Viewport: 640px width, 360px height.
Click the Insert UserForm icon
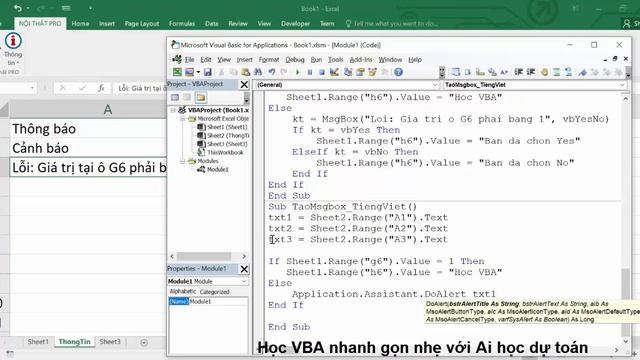click(x=189, y=72)
